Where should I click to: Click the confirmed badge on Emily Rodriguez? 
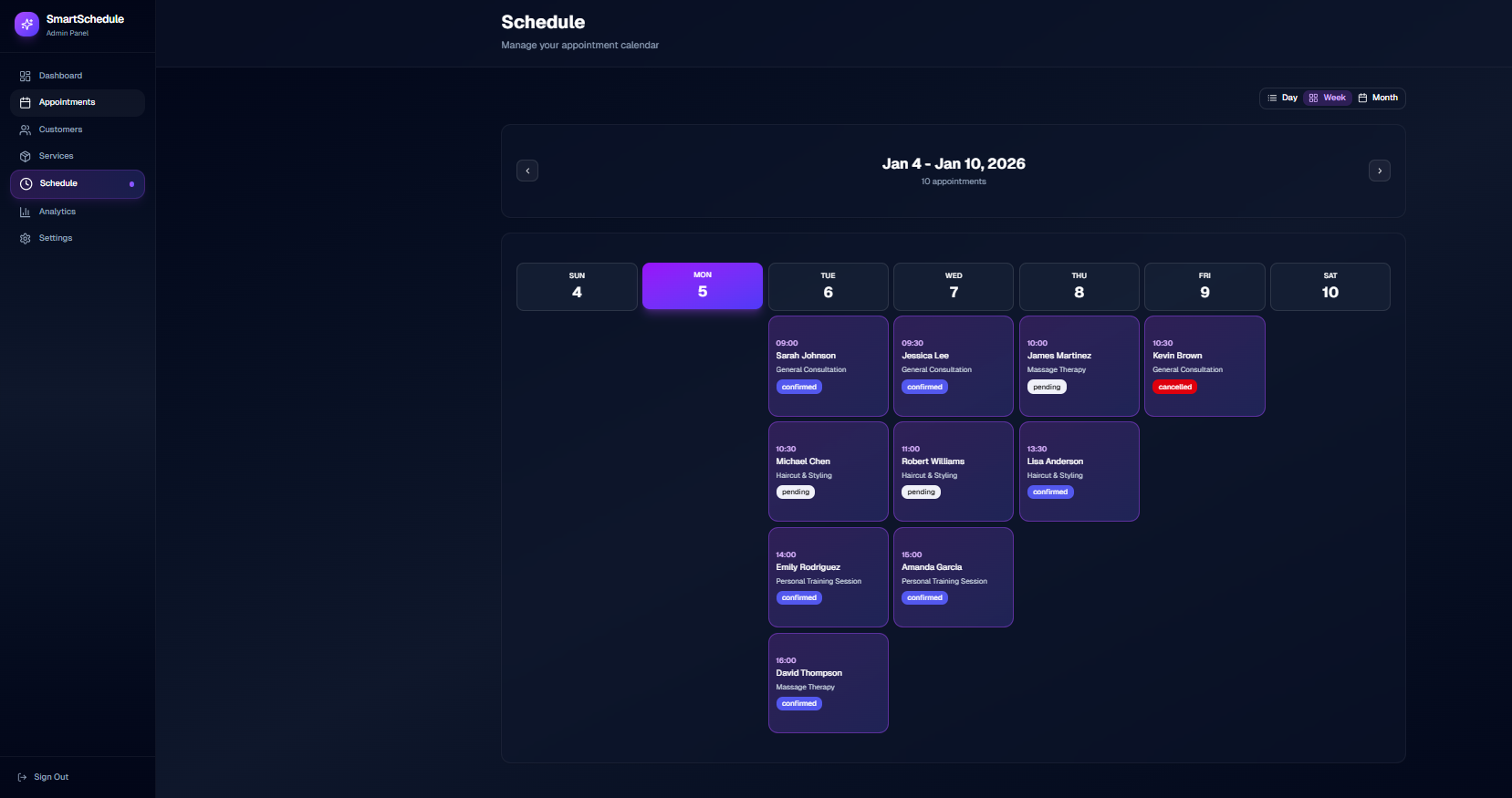click(x=799, y=597)
